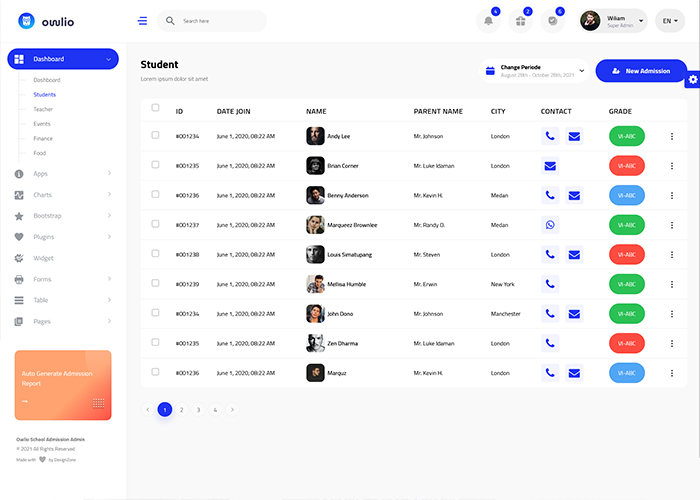This screenshot has height=500, width=700.
Task: Open the gift box icon in header
Action: click(519, 21)
